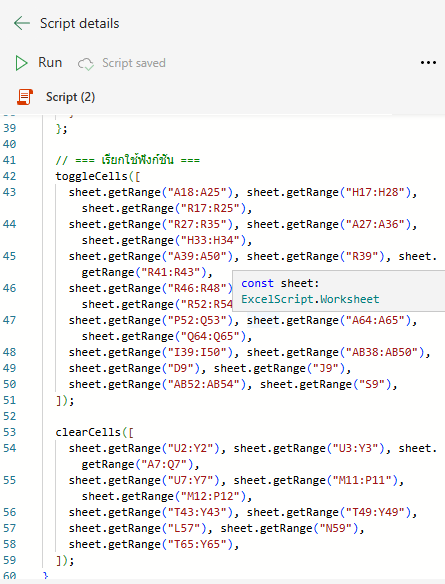Click the orange script file icon
Screen dimensions: 445x584
click(25, 97)
